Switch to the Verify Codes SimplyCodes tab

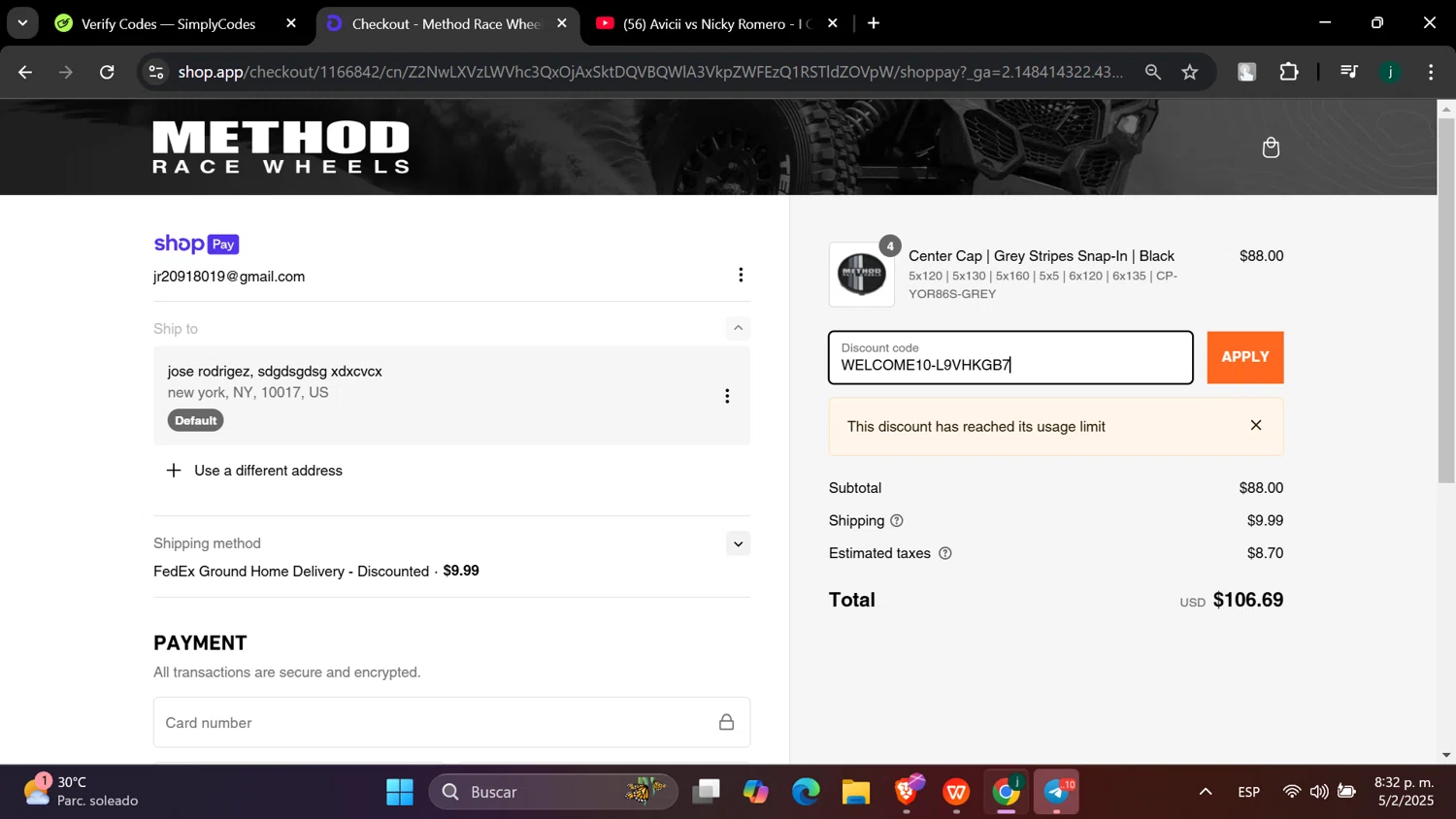(168, 23)
